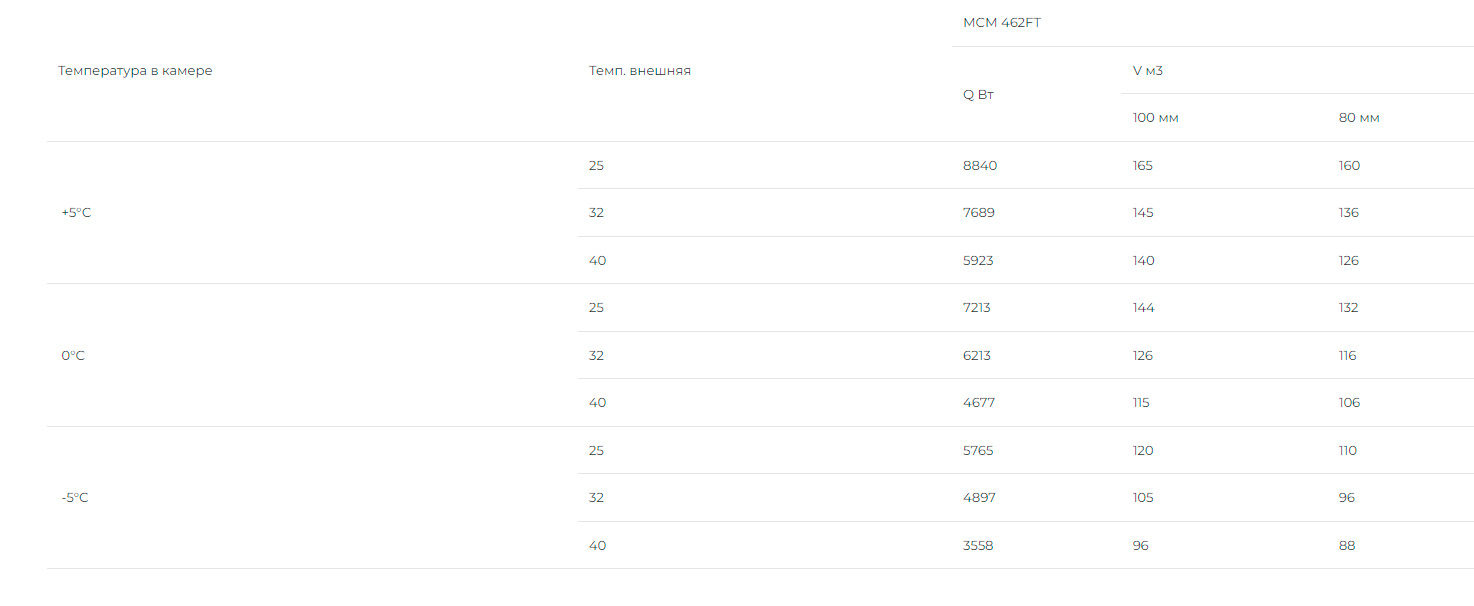The image size is (1474, 606).
Task: Select the 7213 power value cell
Action: (977, 308)
